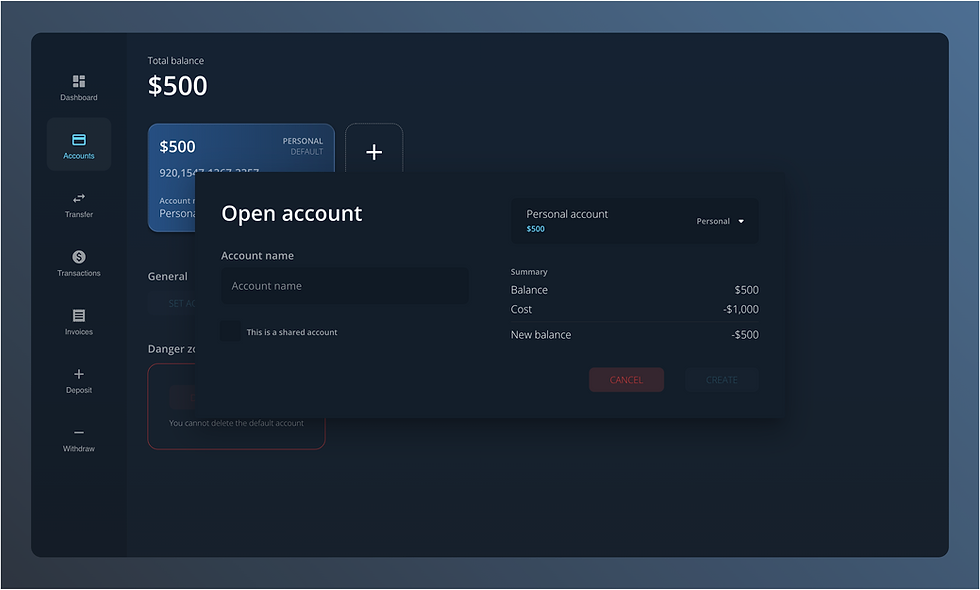Select the Accounts card icon

coord(79,139)
